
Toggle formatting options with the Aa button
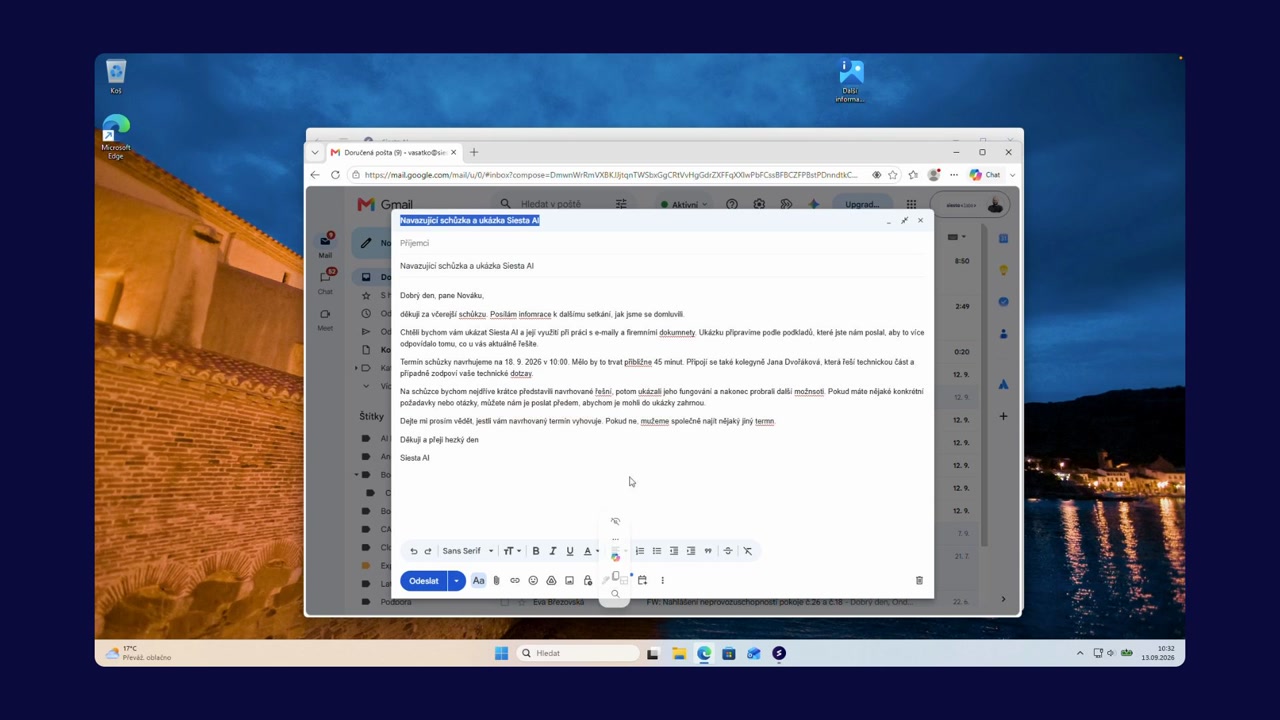(478, 580)
